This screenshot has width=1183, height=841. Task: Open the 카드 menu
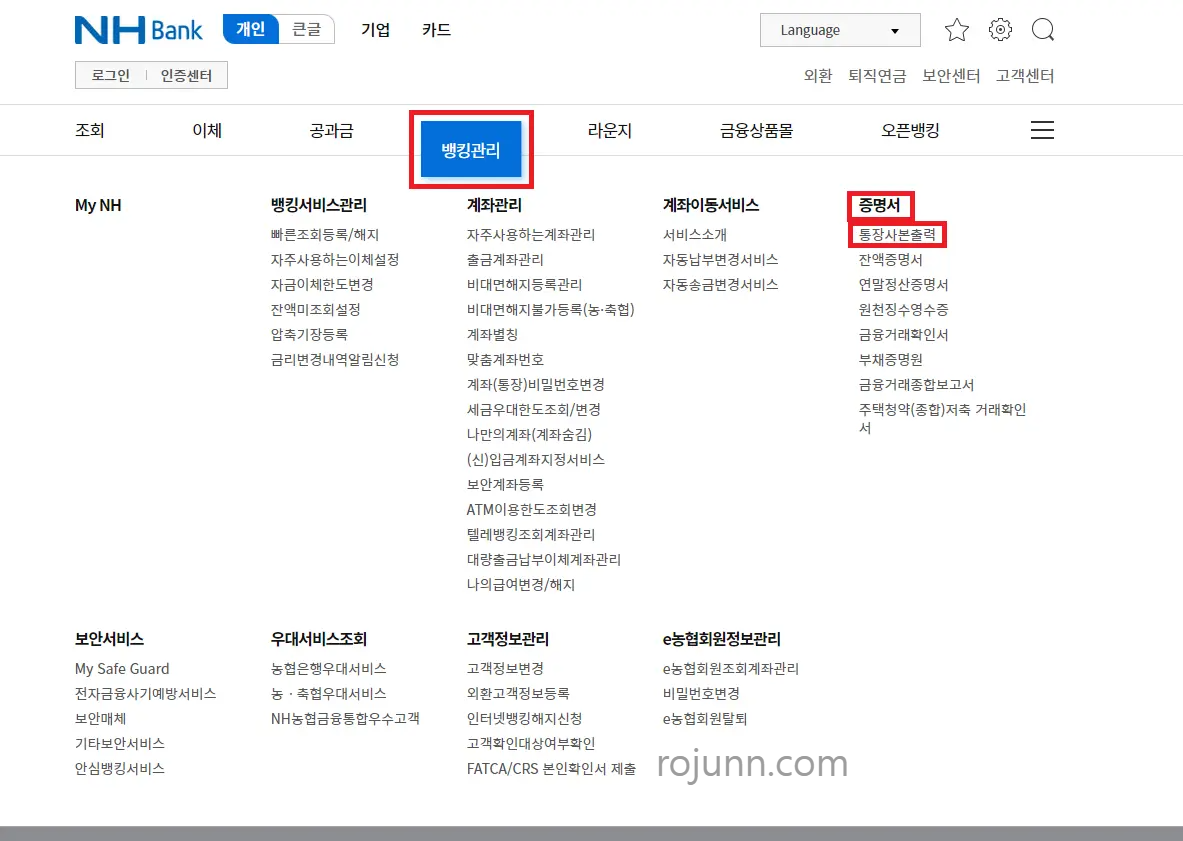(x=434, y=31)
